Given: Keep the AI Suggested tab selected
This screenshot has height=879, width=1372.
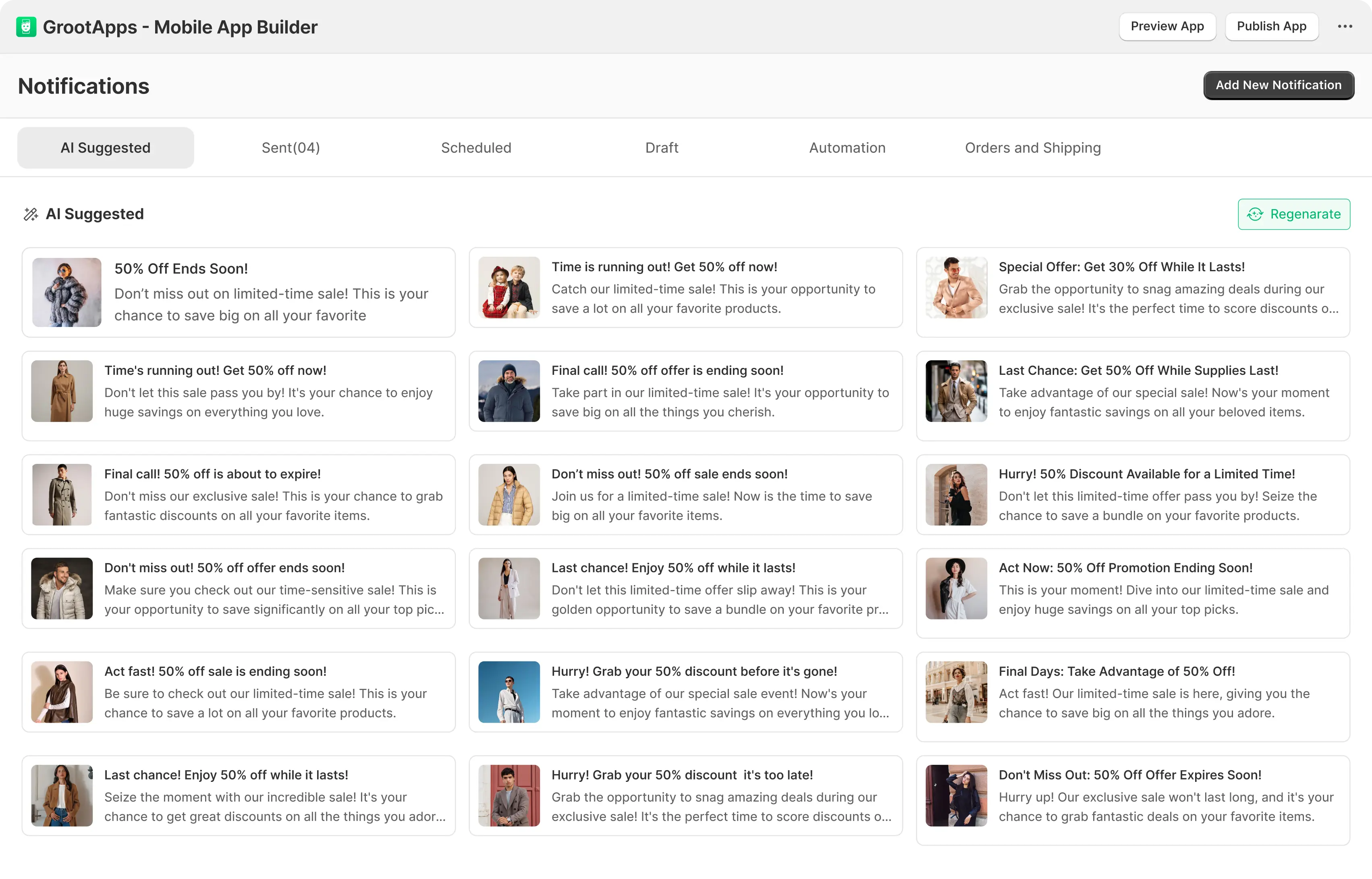Looking at the screenshot, I should (x=105, y=147).
